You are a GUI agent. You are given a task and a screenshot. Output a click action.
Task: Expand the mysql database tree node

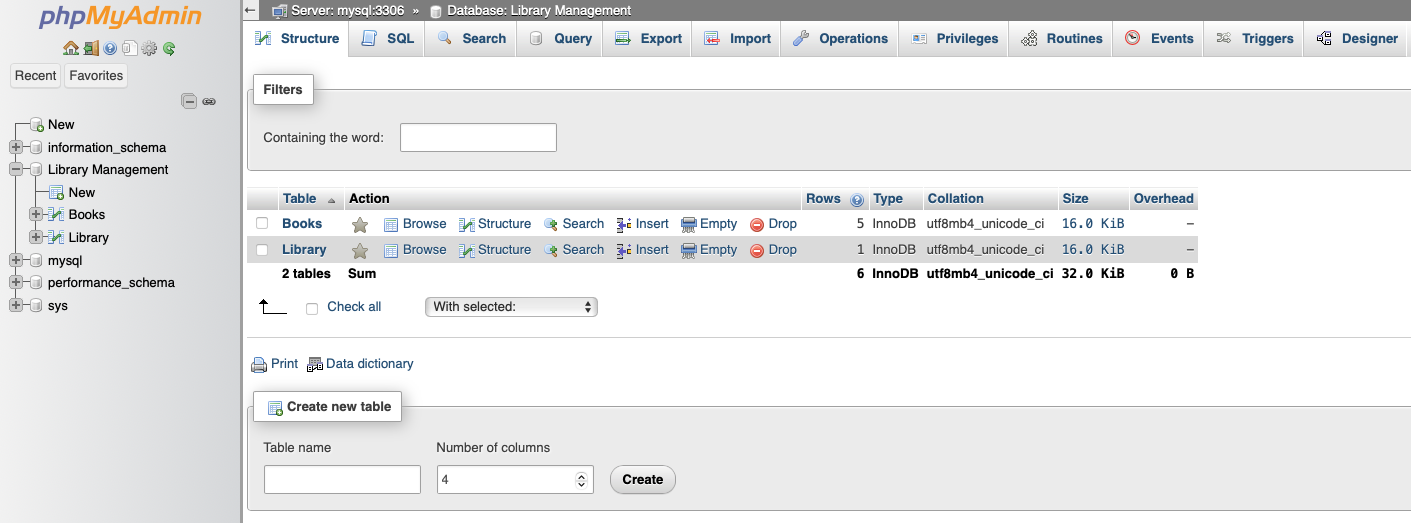click(x=16, y=260)
